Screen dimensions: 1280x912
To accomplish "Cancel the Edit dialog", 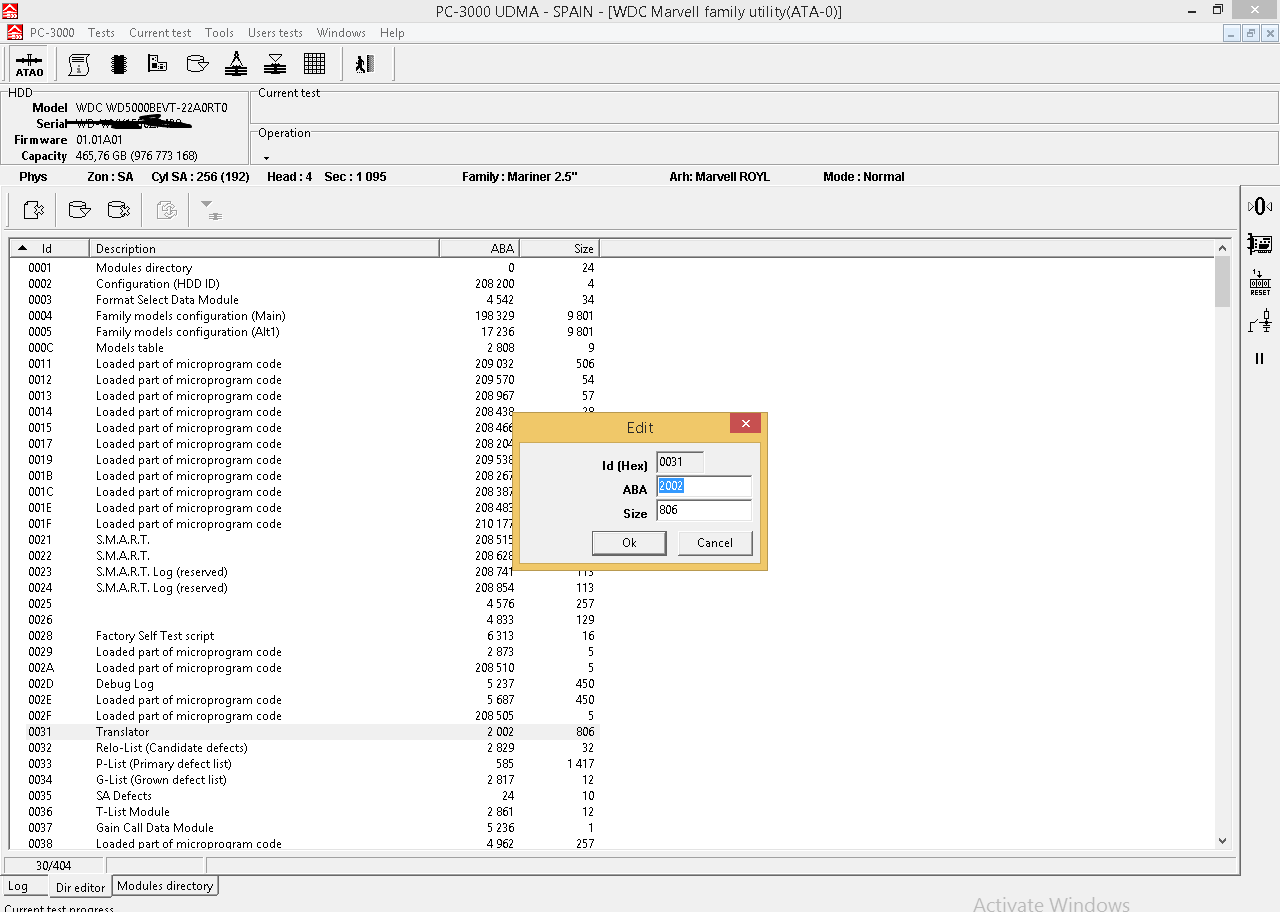I will 715,543.
